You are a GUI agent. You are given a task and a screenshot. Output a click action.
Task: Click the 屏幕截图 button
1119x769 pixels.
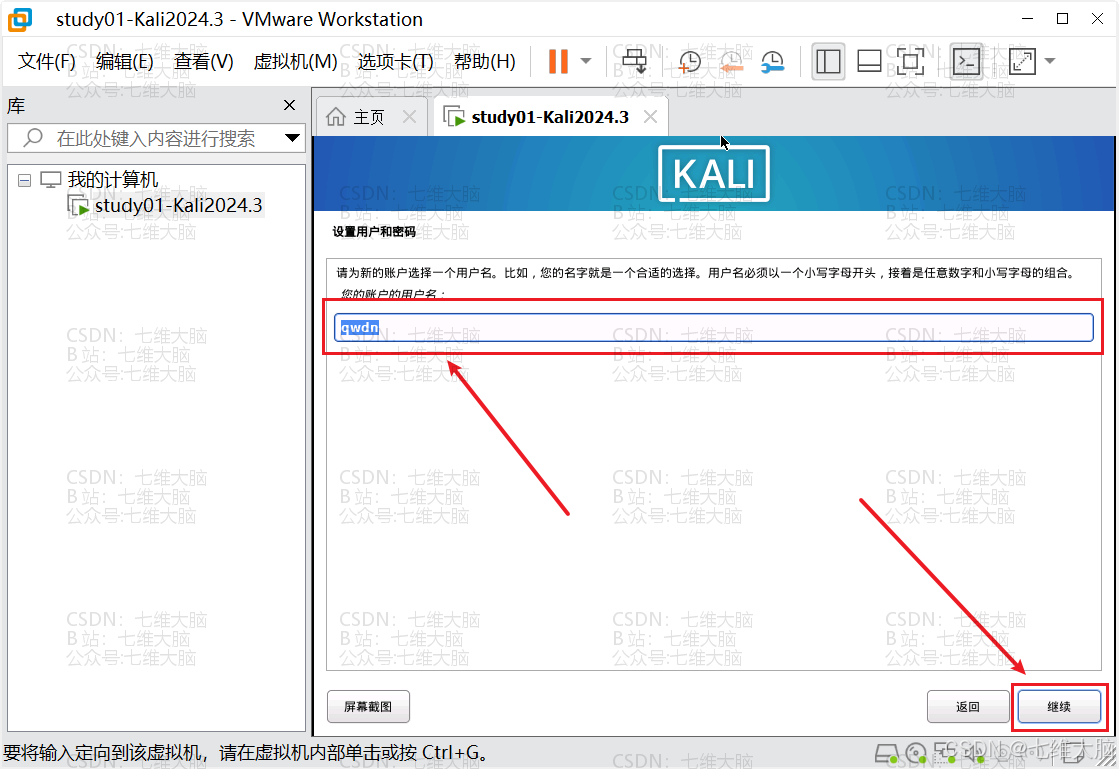click(368, 707)
